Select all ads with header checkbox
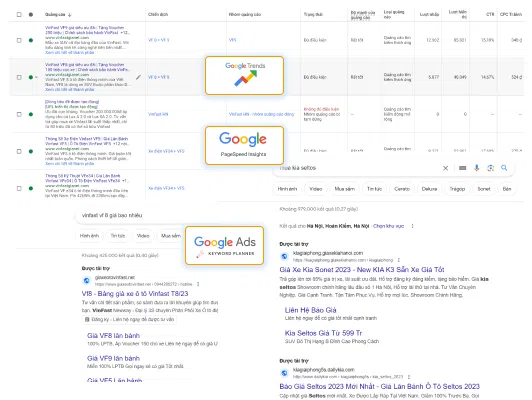The width and height of the screenshot is (532, 400). coord(19,15)
